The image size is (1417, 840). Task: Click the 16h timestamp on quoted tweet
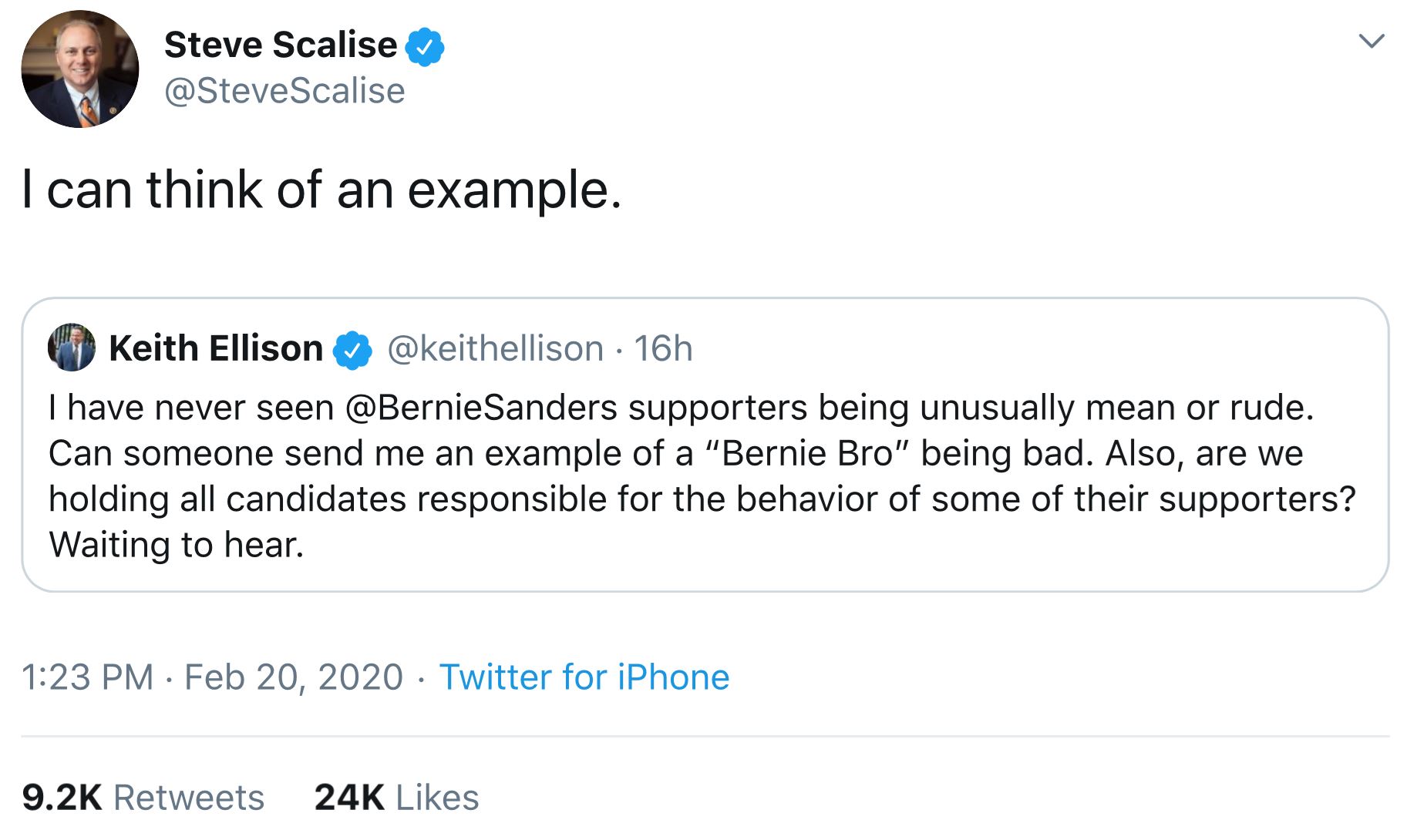(663, 348)
